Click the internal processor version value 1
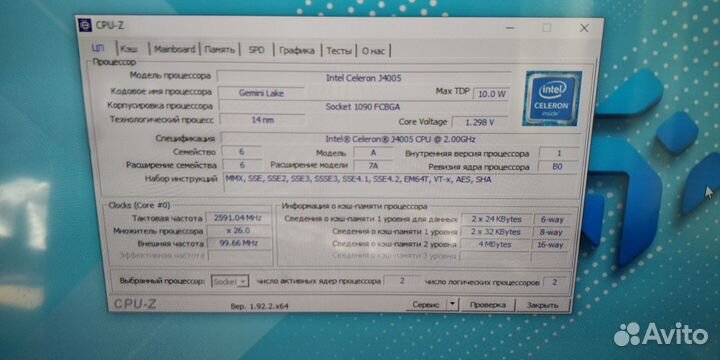720x360 pixels. tap(559, 153)
